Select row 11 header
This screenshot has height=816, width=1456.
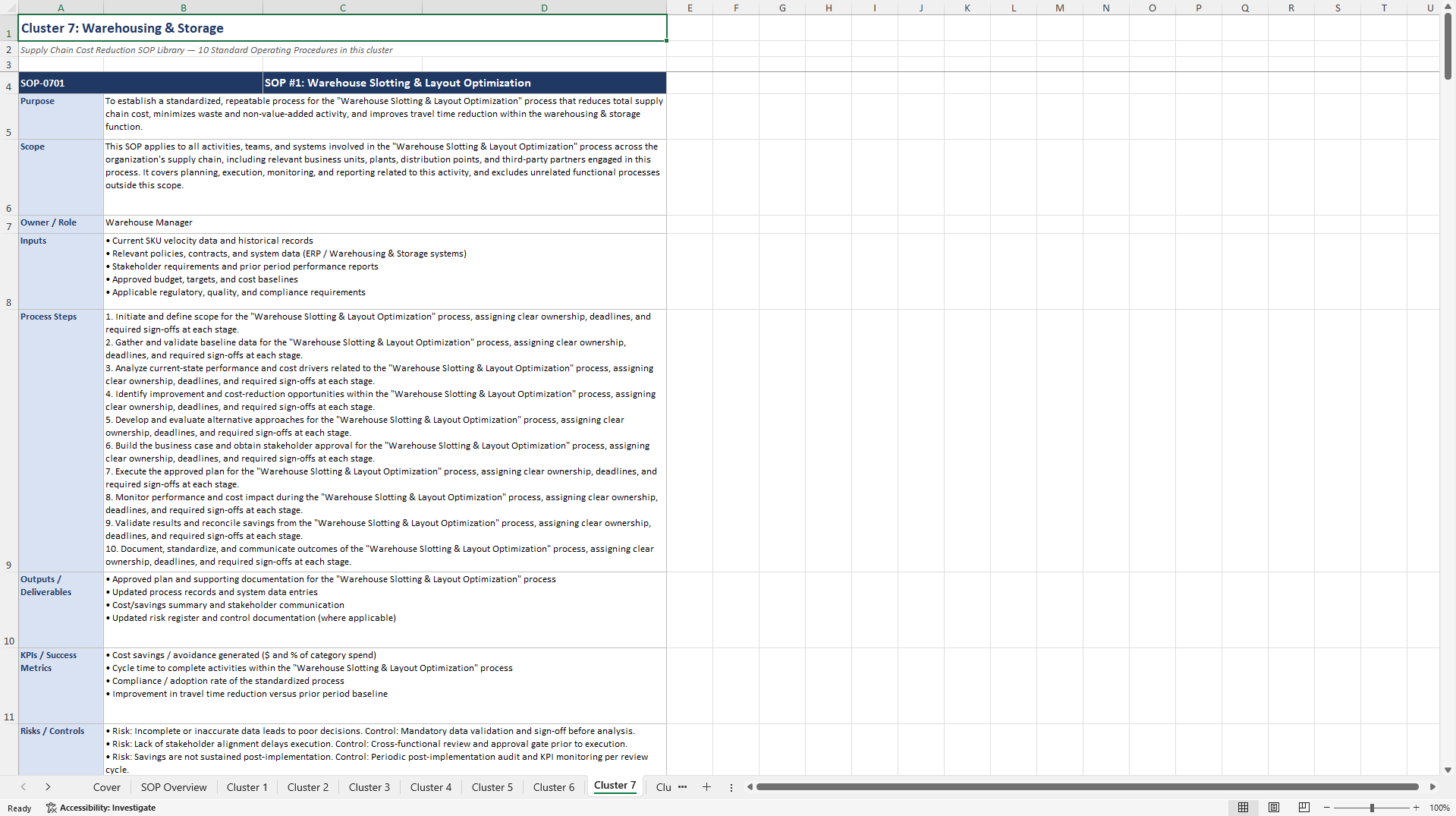(9, 685)
